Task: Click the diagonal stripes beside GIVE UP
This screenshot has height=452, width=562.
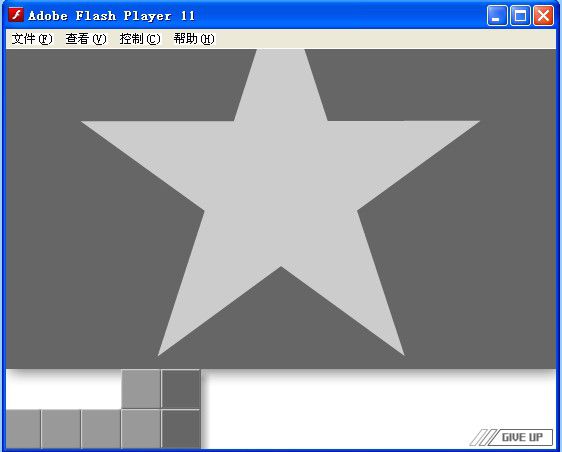Action: point(482,437)
